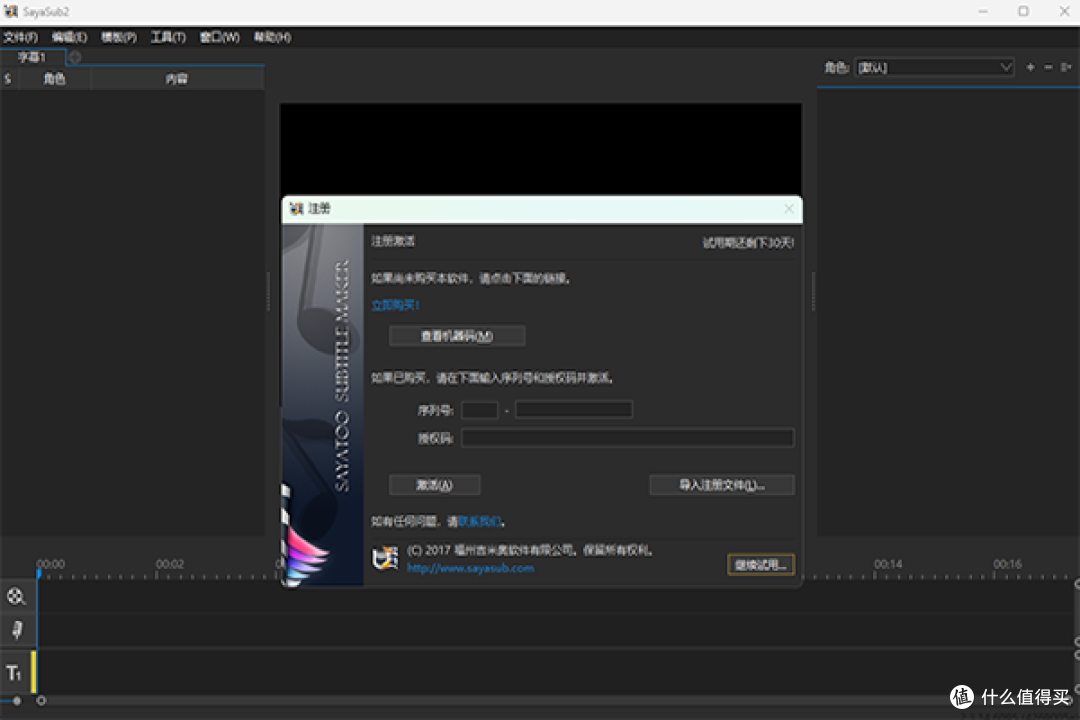Click the video track film reel icon
Viewport: 1080px width, 720px height.
16,596
